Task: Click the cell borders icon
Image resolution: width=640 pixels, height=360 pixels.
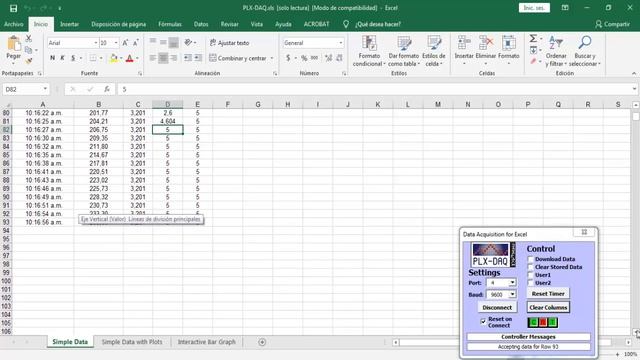Action: (93, 58)
